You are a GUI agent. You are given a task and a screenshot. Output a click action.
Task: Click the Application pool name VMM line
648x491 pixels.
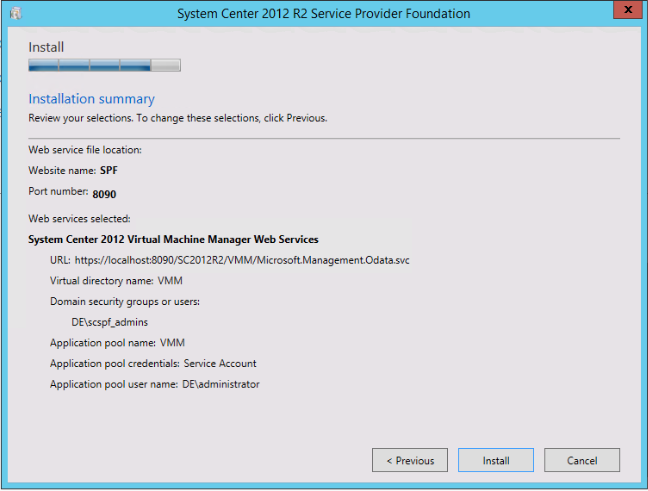click(115, 343)
